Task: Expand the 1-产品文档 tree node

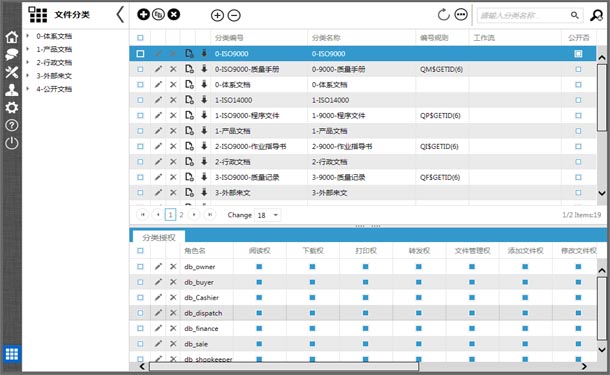Action: point(28,49)
